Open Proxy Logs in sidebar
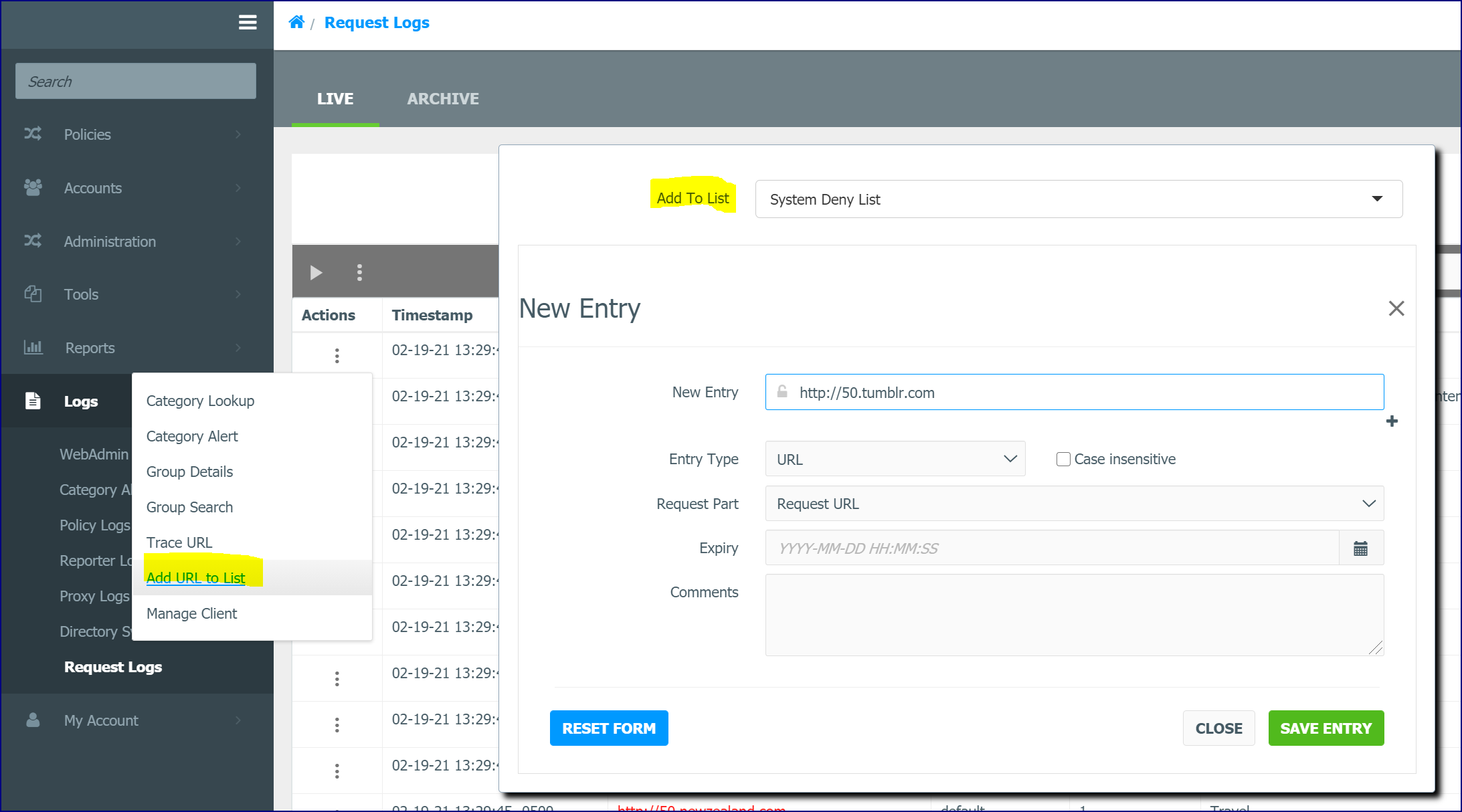Viewport: 1462px width, 812px height. pyautogui.click(x=94, y=596)
